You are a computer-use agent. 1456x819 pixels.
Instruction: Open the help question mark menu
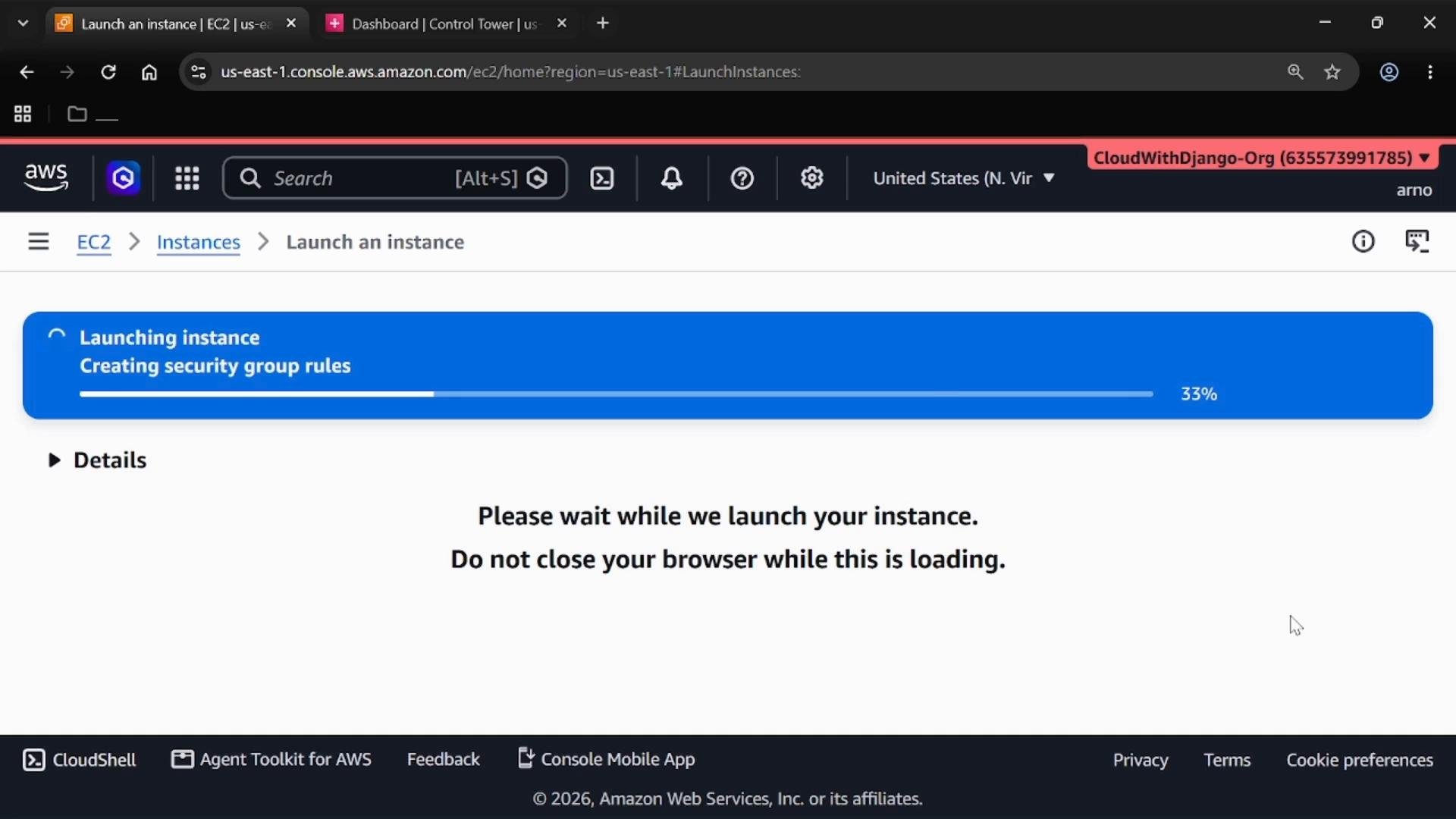click(742, 178)
